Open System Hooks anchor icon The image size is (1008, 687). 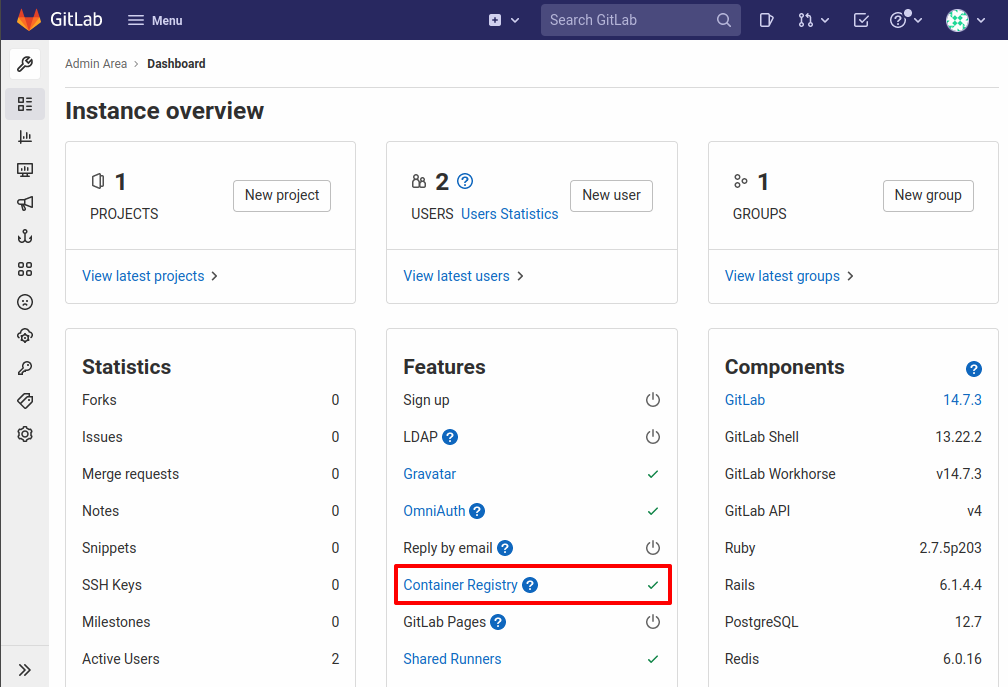(x=25, y=236)
